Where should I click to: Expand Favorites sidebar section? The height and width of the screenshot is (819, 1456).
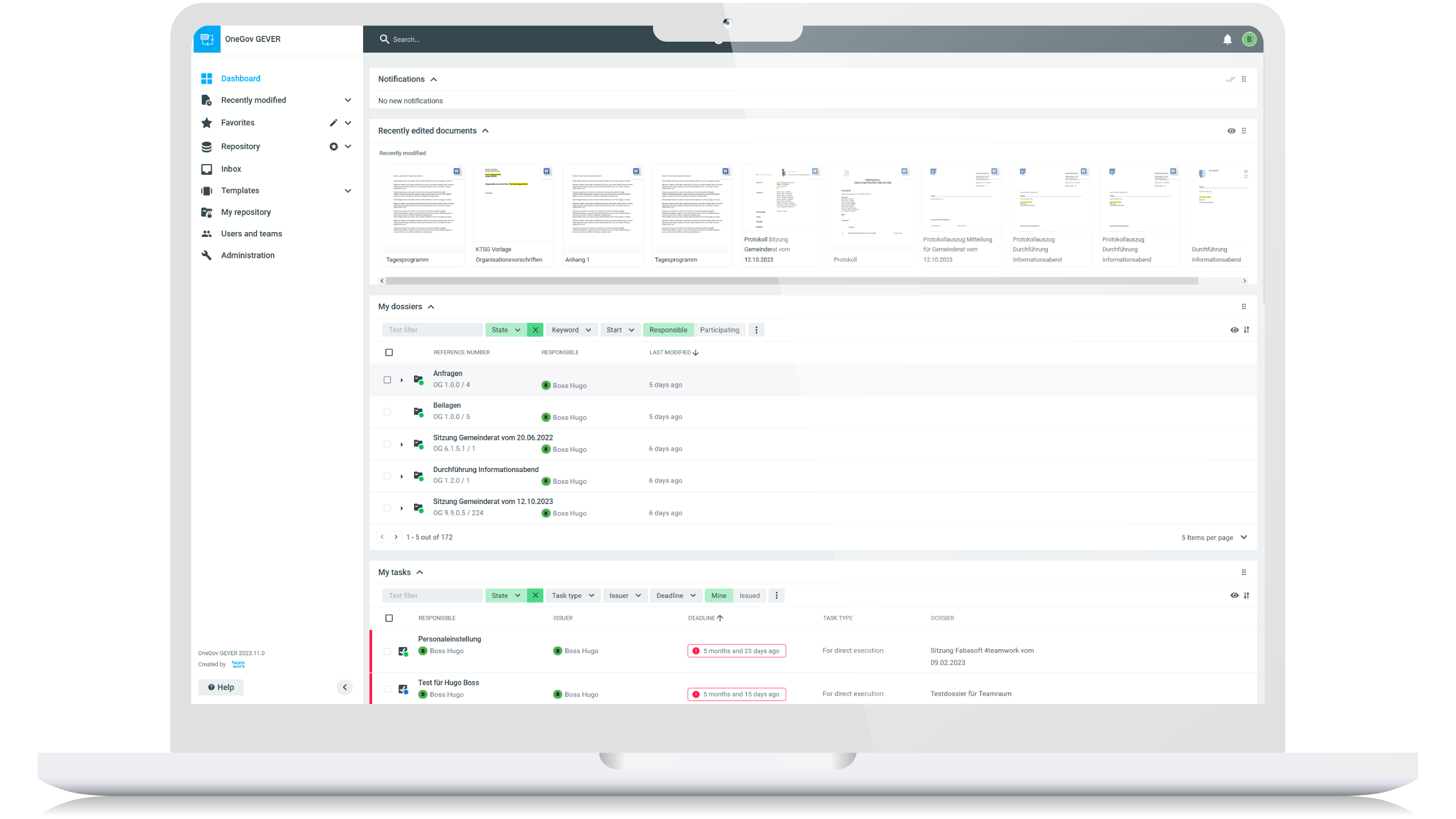[348, 123]
